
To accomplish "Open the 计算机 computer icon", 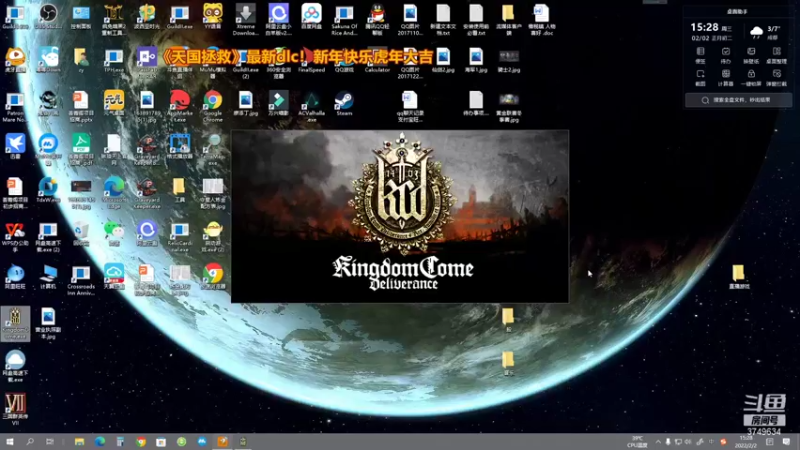I will (48, 278).
